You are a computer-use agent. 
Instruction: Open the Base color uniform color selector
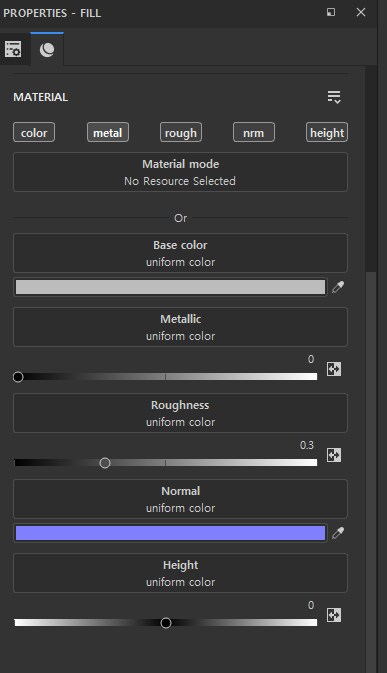(180, 253)
